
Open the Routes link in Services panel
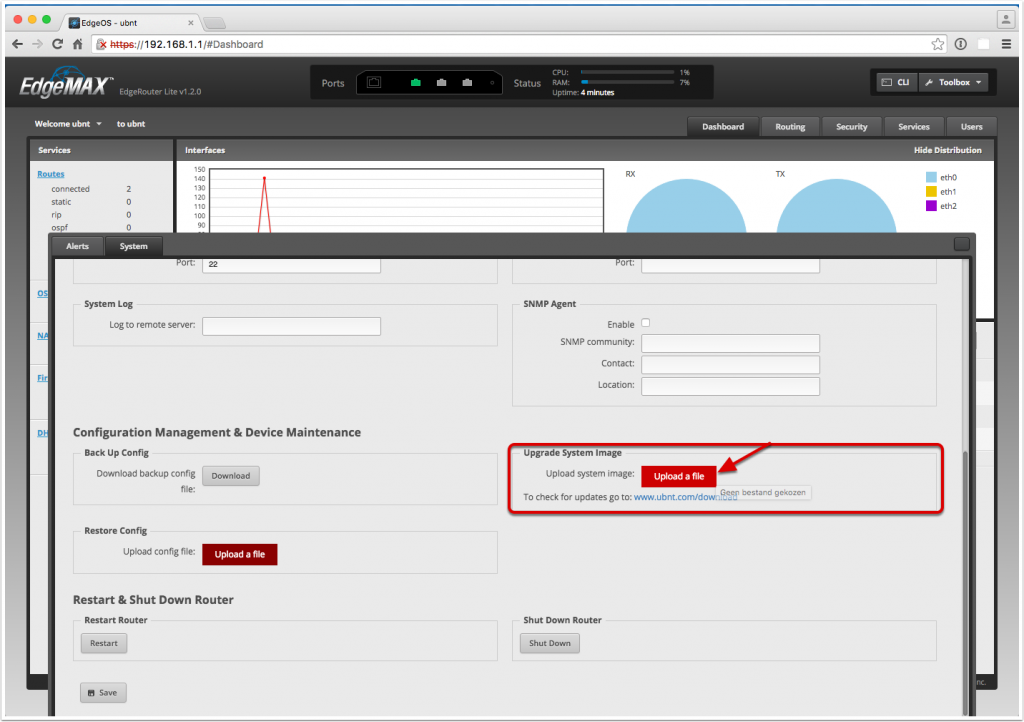tap(51, 174)
